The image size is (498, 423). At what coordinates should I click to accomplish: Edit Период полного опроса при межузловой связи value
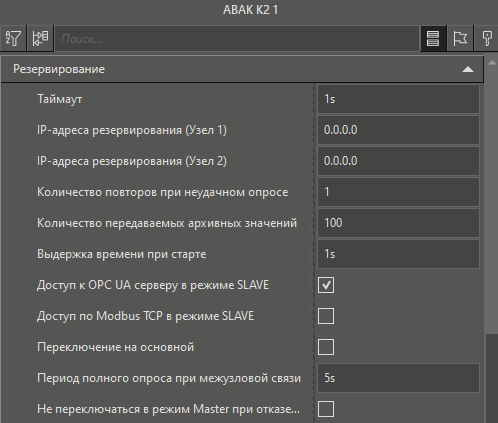(398, 378)
